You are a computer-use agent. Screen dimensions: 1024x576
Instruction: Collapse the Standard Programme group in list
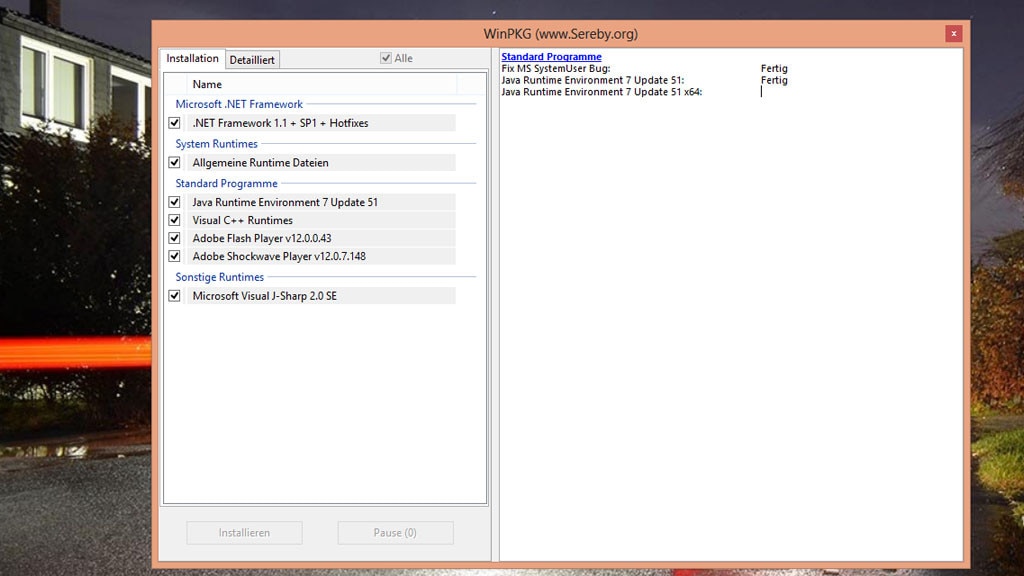point(226,184)
